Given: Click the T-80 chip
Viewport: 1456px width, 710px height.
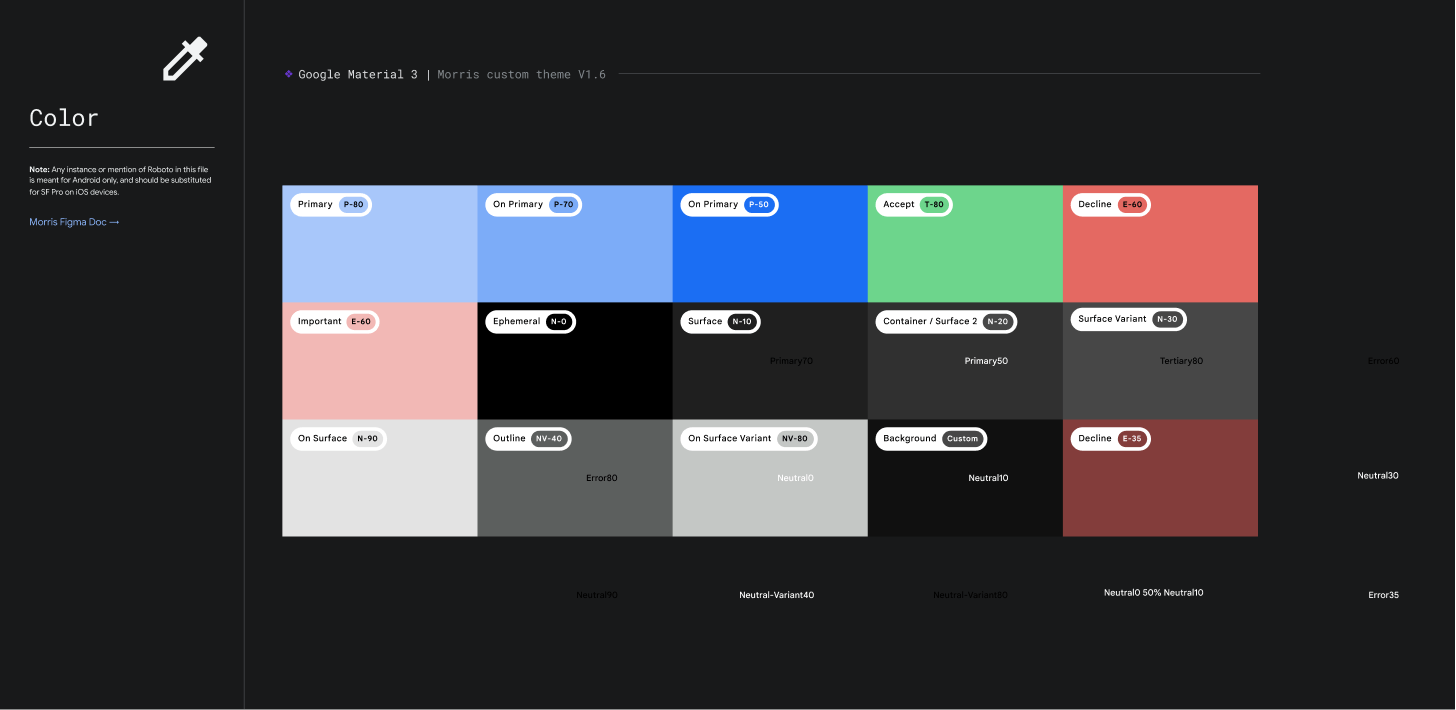Looking at the screenshot, I should (934, 204).
